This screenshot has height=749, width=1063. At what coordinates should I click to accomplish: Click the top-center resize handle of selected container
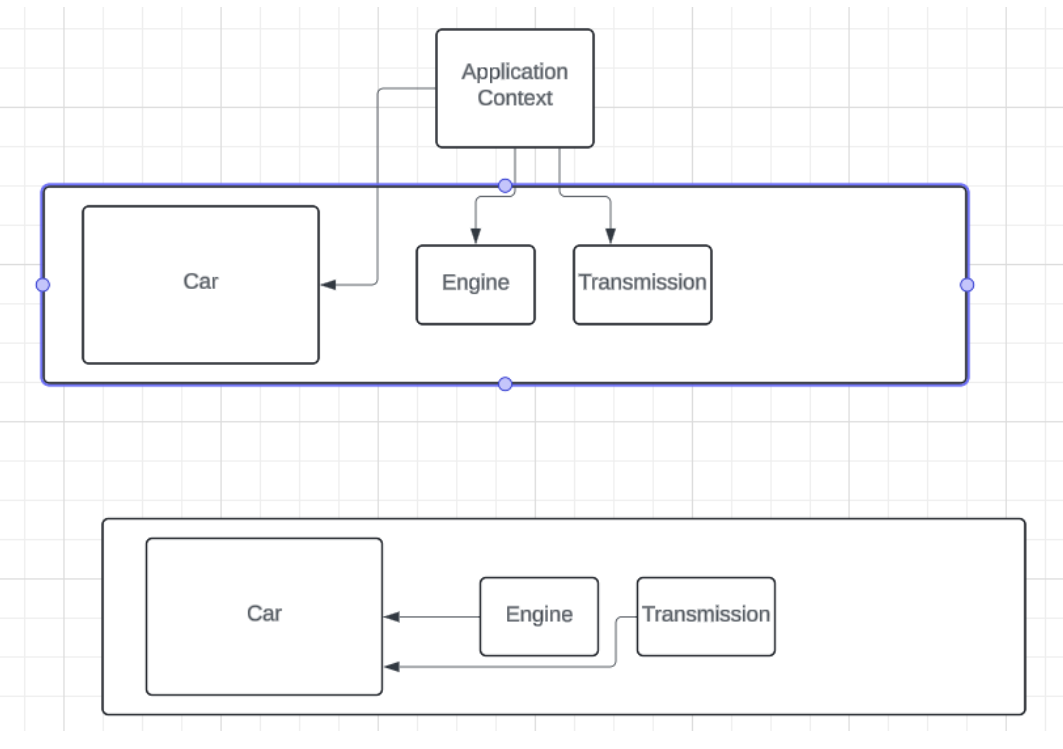click(x=505, y=186)
